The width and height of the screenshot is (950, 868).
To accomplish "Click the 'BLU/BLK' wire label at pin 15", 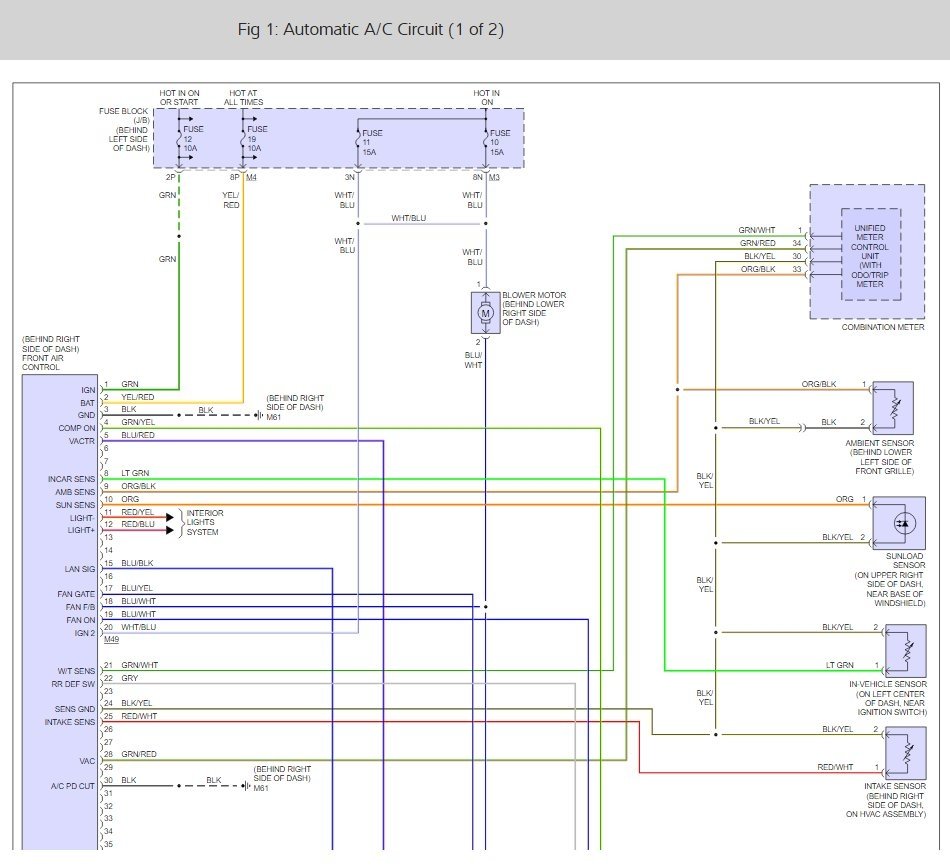I will [x=137, y=563].
